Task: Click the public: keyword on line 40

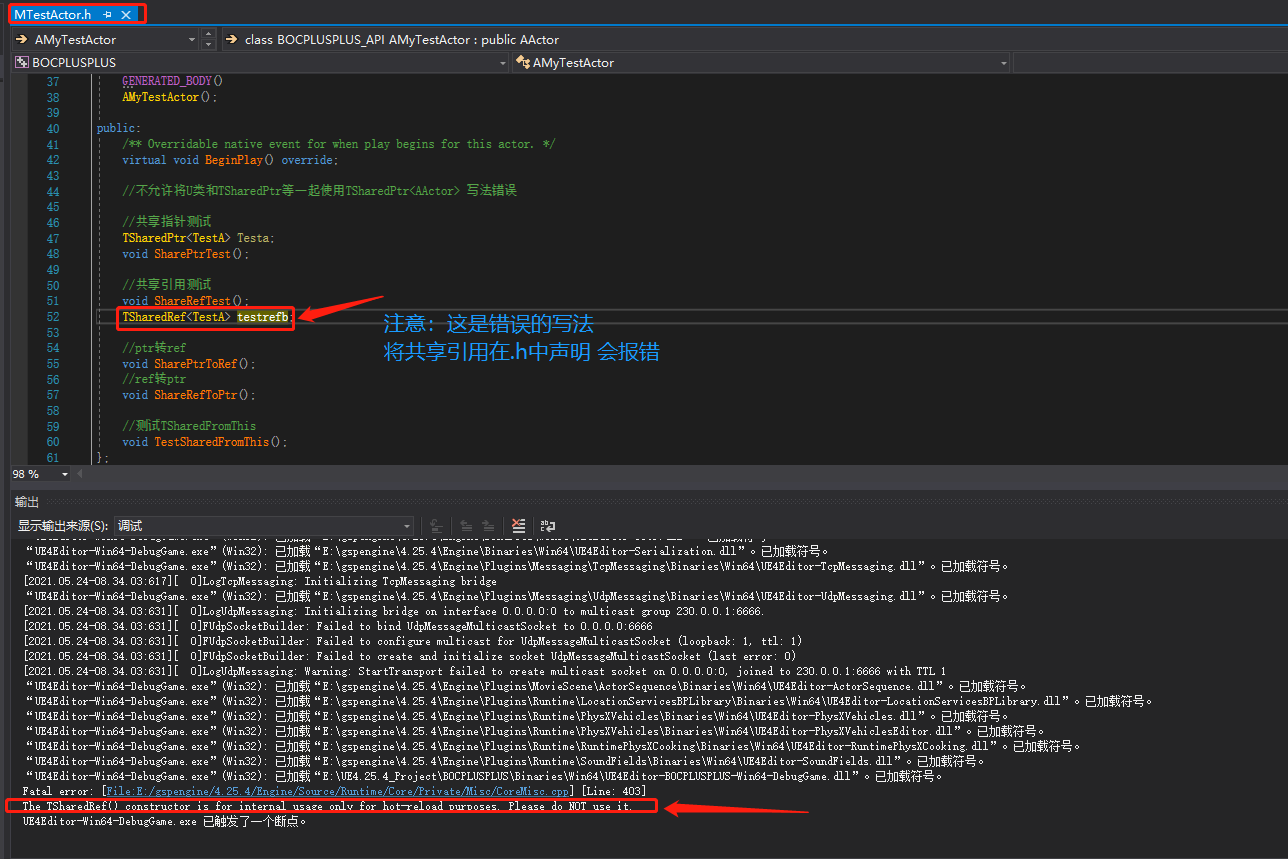Action: click(x=119, y=129)
